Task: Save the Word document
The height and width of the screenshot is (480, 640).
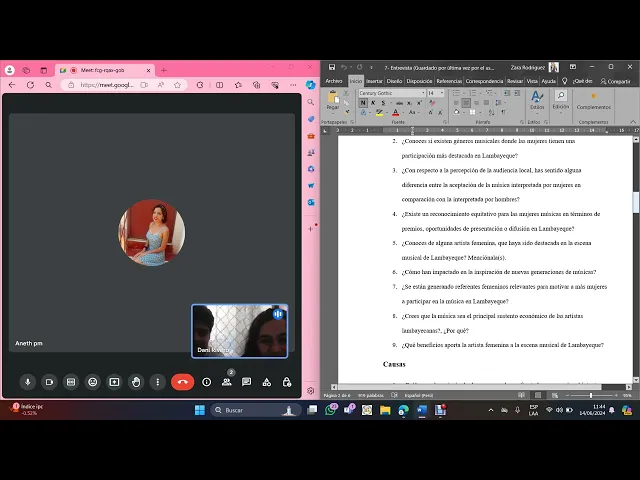Action: click(x=332, y=67)
